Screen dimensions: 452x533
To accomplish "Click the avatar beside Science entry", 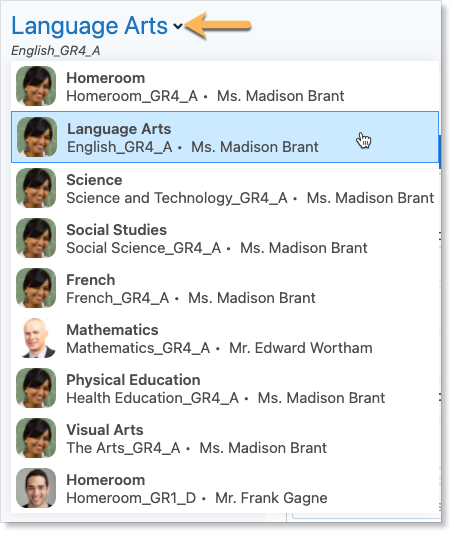I will [36, 188].
